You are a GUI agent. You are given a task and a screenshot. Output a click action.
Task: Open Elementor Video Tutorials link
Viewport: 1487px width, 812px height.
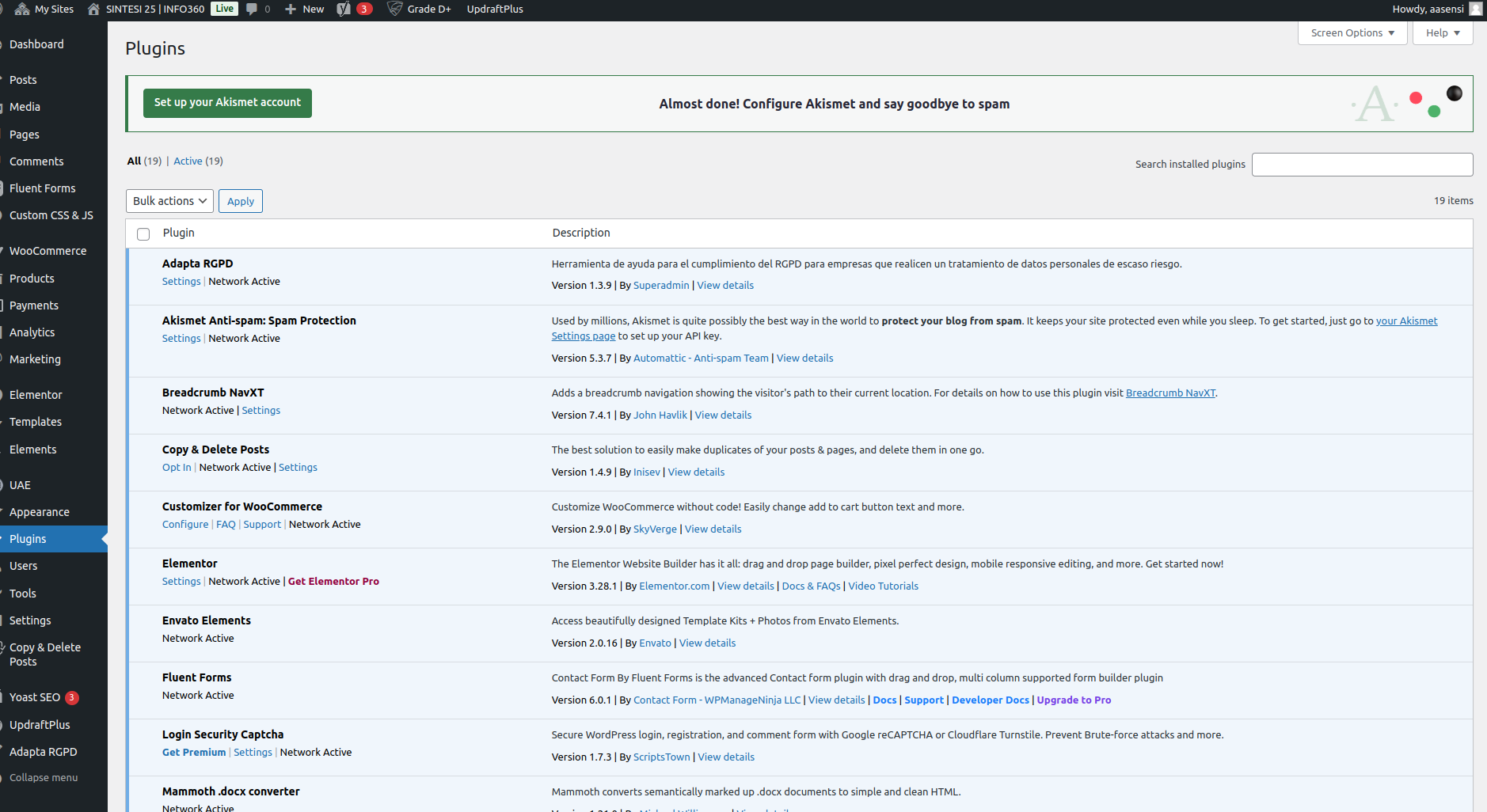[x=883, y=586]
